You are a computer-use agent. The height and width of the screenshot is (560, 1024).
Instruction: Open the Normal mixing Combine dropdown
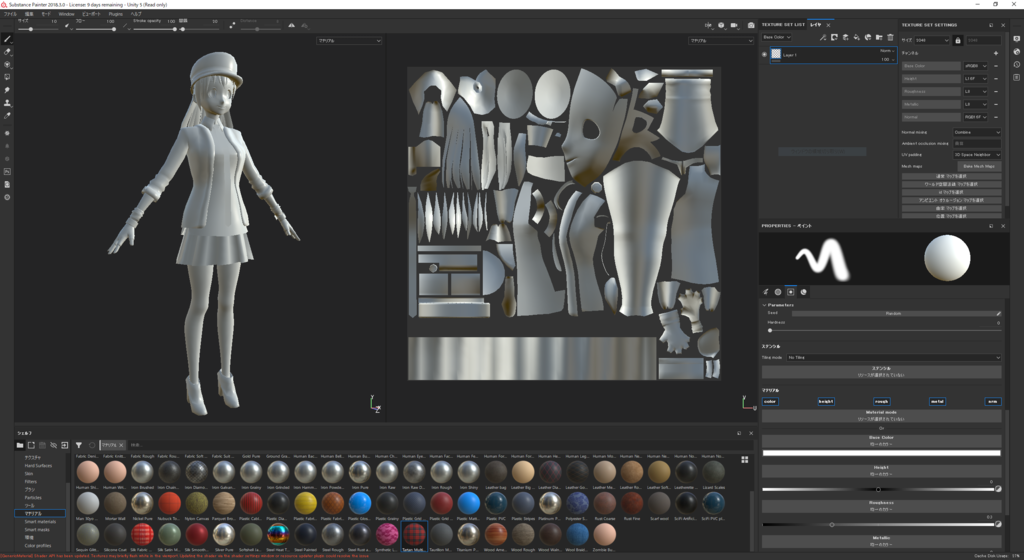[976, 132]
